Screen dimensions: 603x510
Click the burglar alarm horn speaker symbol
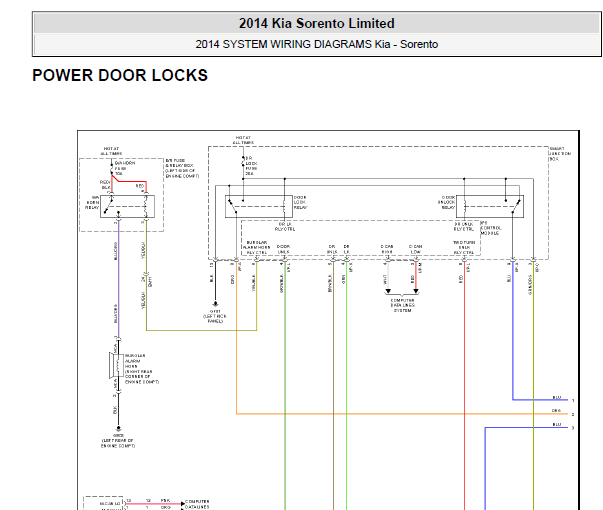116,366
